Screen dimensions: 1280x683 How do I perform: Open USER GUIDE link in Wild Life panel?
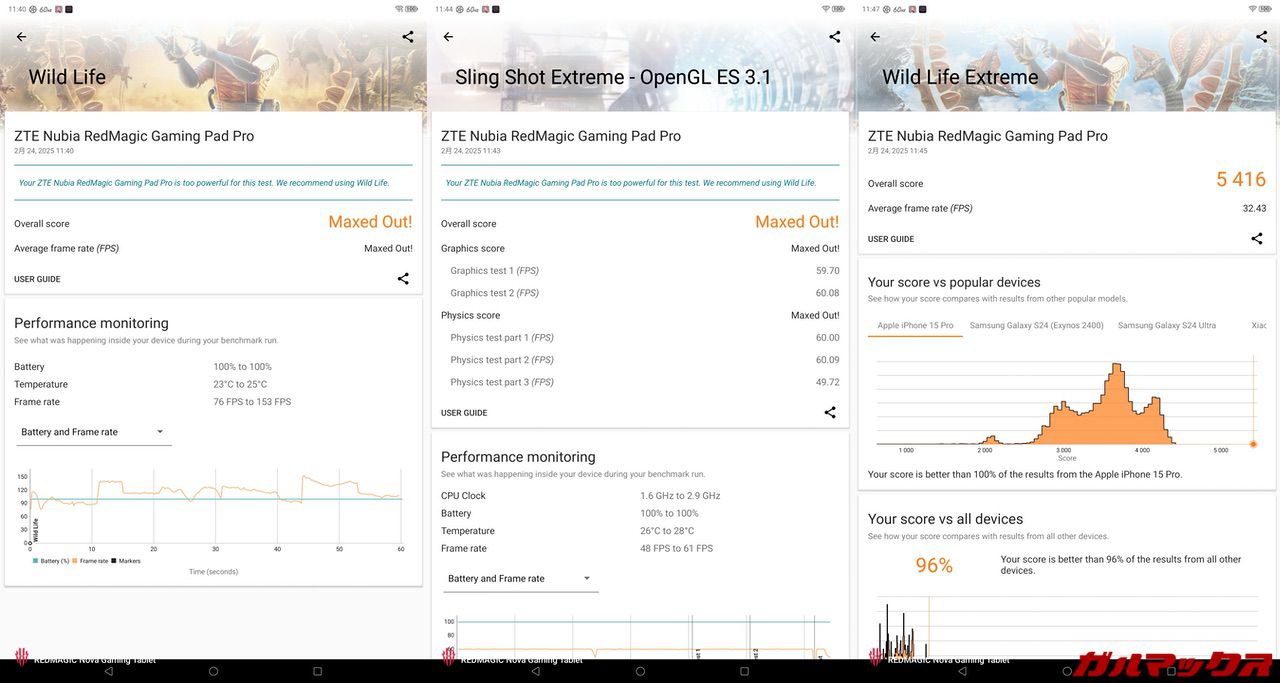click(x=37, y=279)
